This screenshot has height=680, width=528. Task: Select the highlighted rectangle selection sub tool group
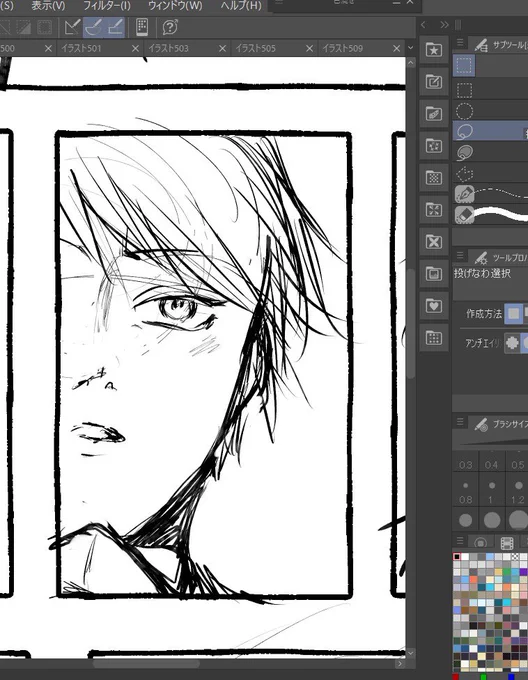click(x=464, y=66)
